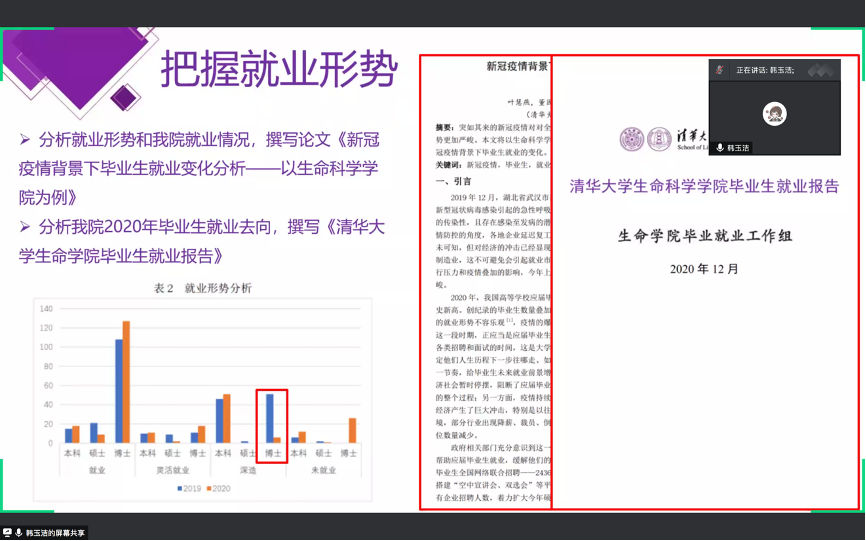The image size is (866, 541).
Task: Click the chart title 表2 就业形势分析
Action: 202,288
